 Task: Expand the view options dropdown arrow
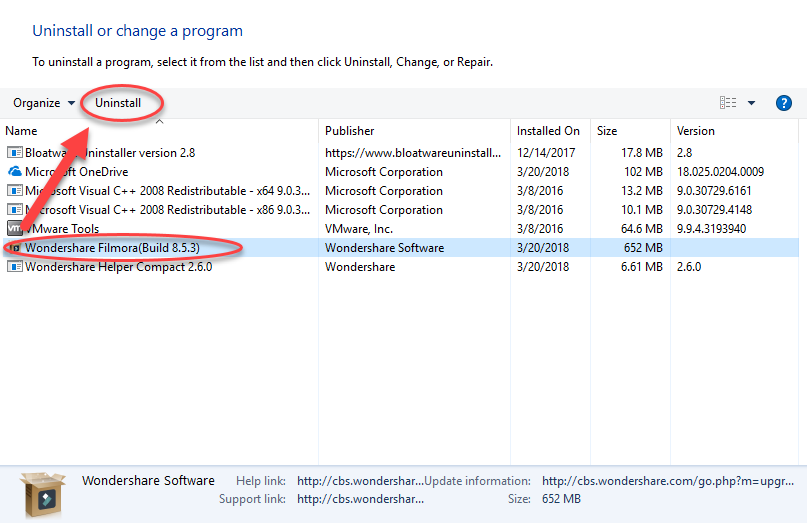coord(751,103)
